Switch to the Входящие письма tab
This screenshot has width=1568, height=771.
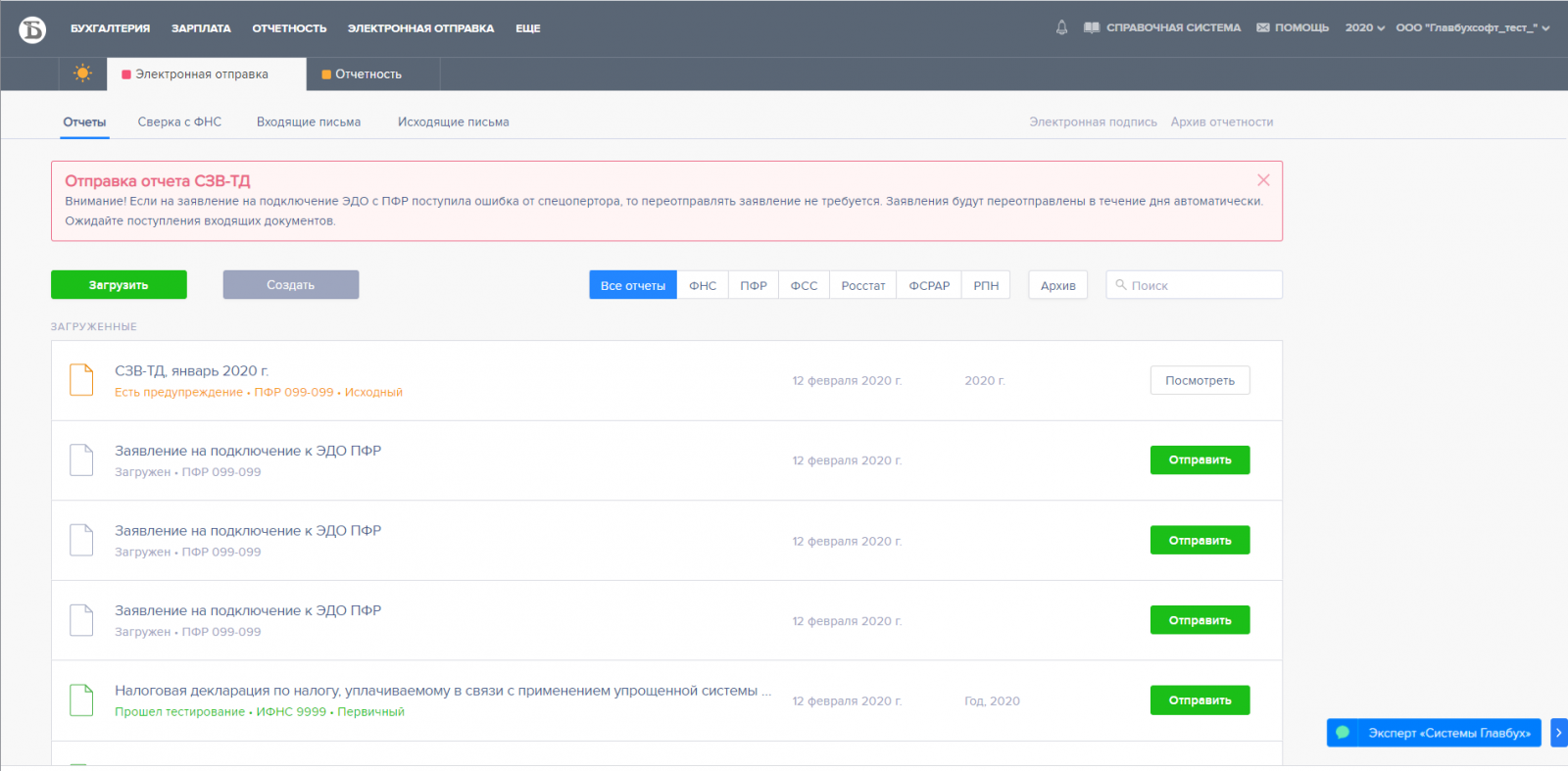click(309, 122)
